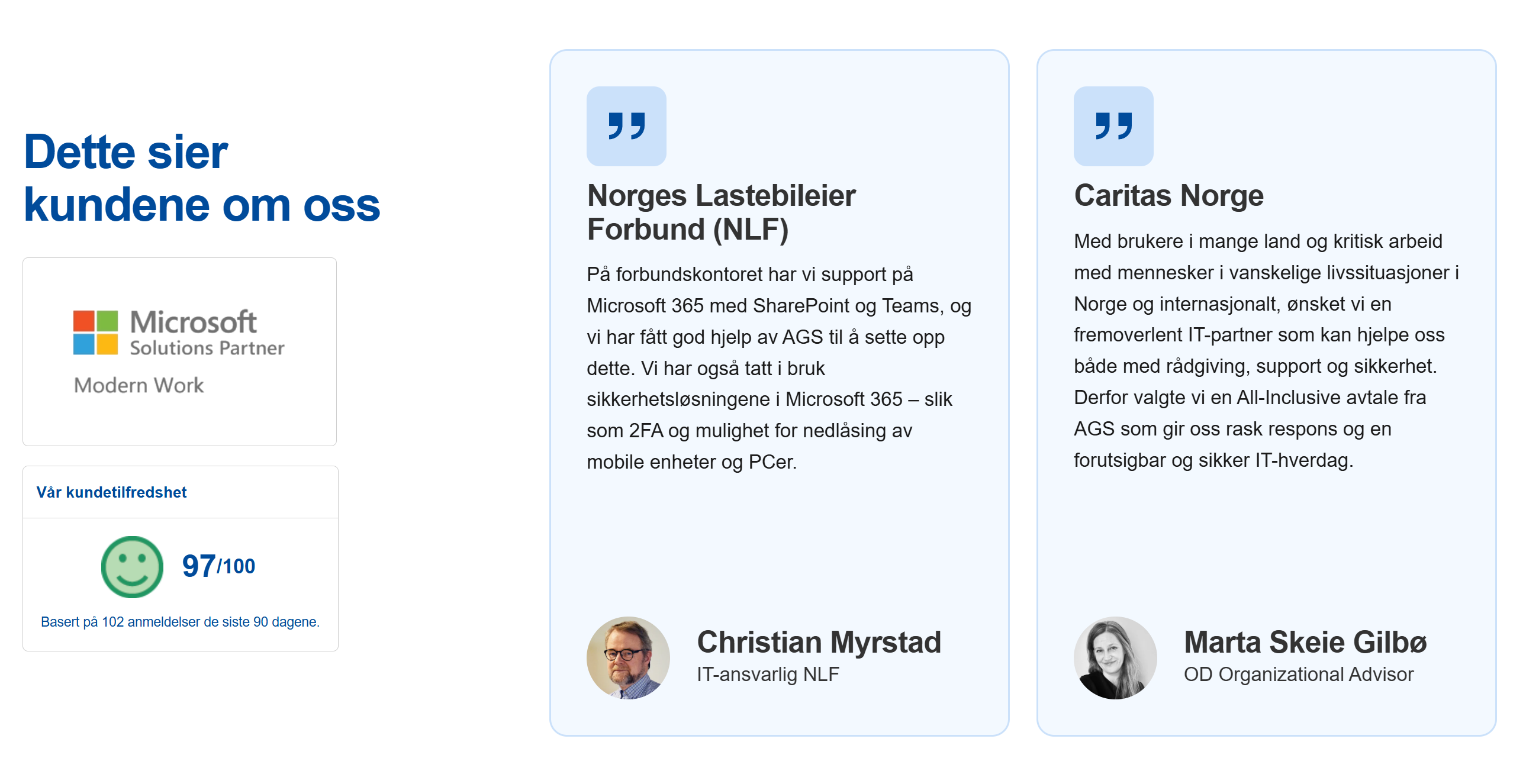The width and height of the screenshot is (1526, 784).
Task: Click the Microsoft four-color squares logo
Action: (x=95, y=332)
